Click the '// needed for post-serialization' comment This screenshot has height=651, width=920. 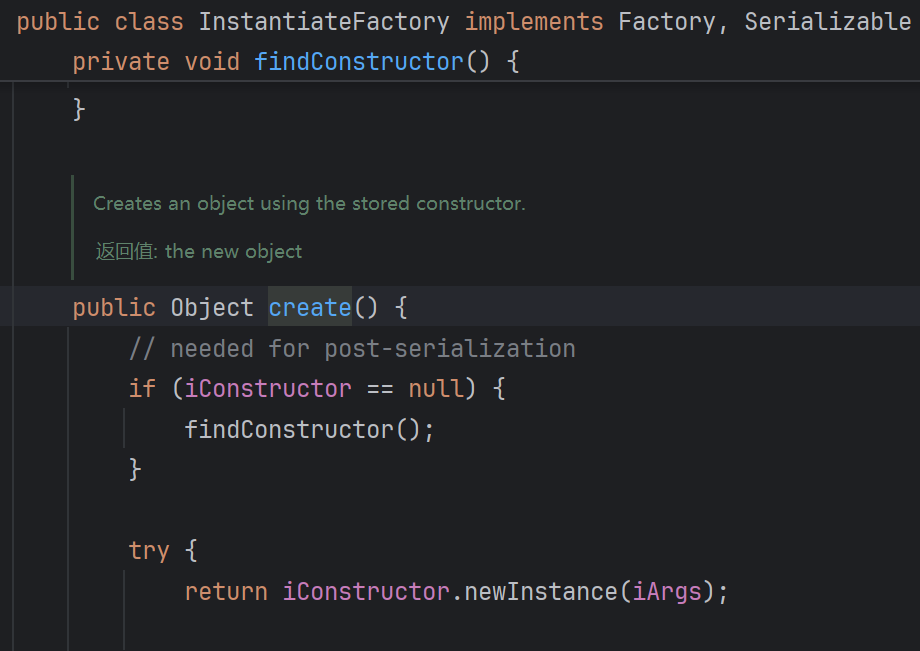pos(351,348)
